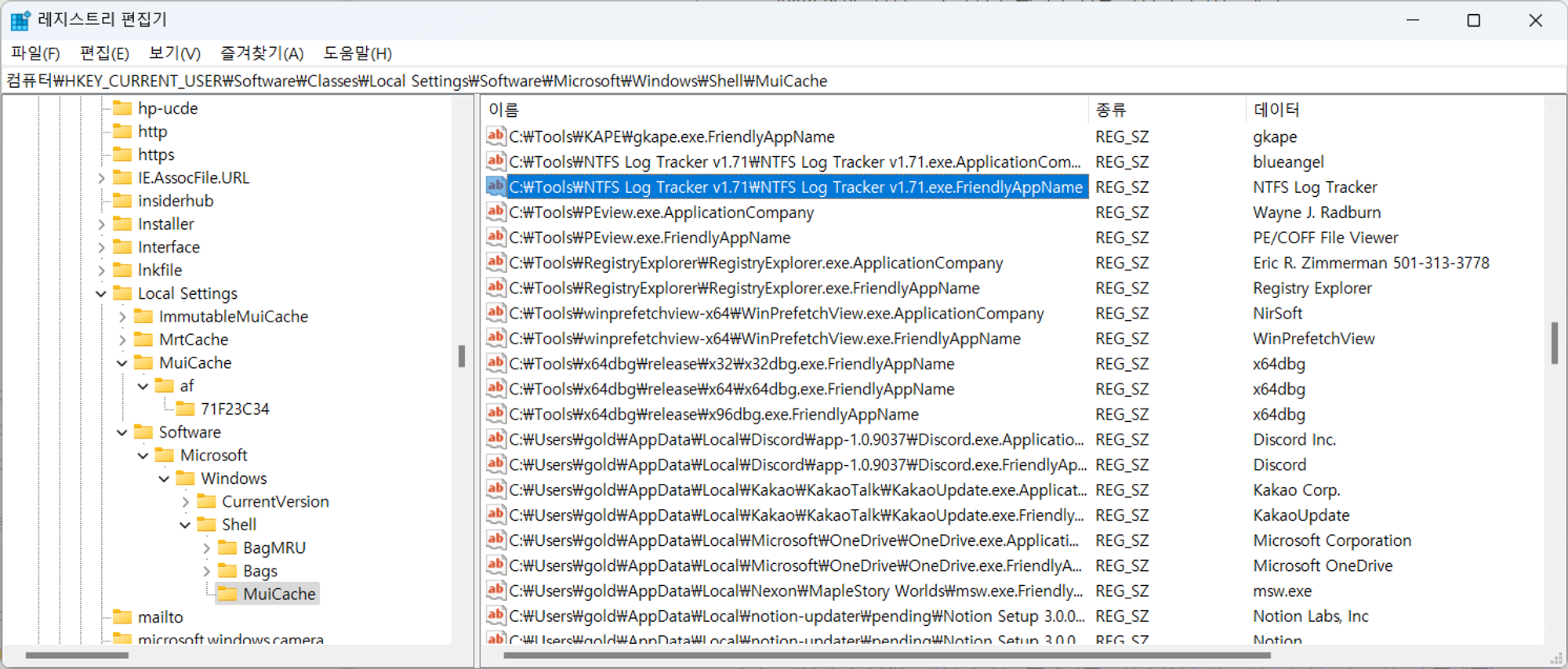Click the values pane vertical scrollbar thumb

pyautogui.click(x=1554, y=343)
